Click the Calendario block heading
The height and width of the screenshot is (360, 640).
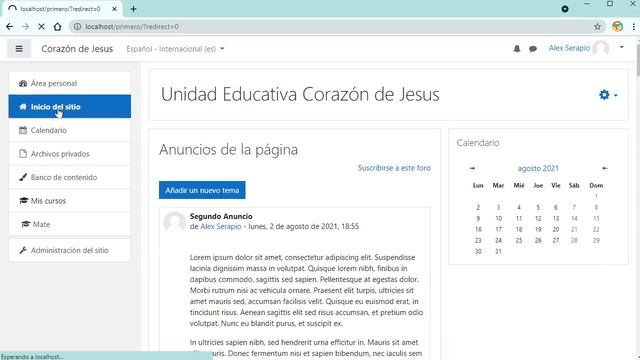[x=478, y=143]
